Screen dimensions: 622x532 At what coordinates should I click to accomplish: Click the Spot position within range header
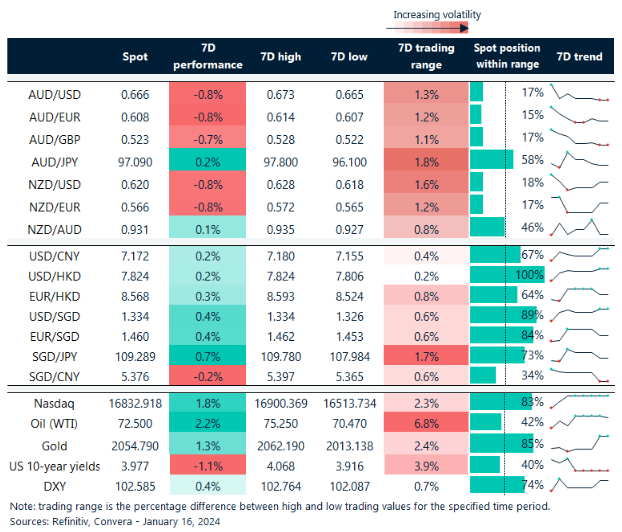[x=506, y=57]
